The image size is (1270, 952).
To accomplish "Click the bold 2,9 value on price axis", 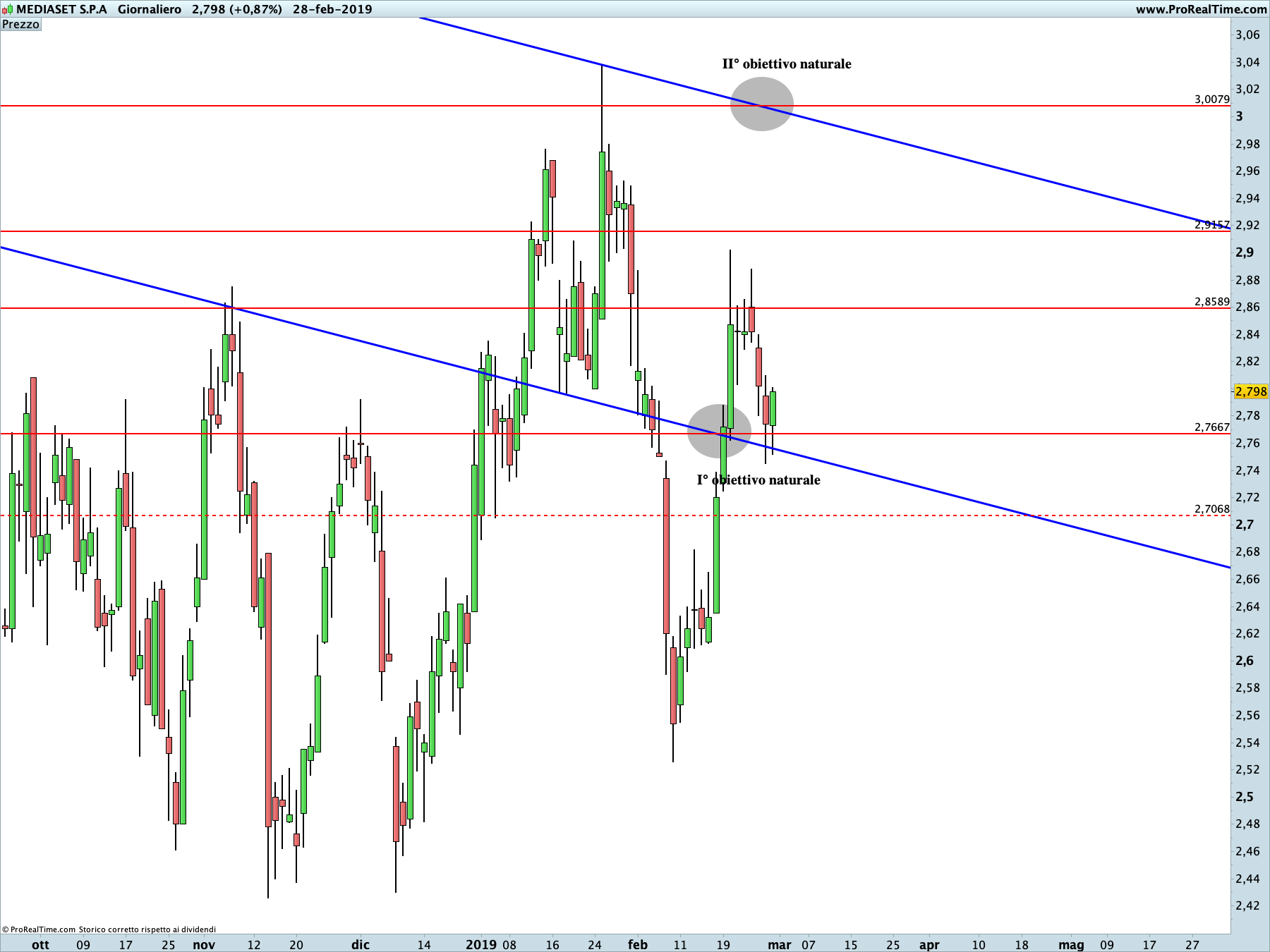I will (x=1245, y=252).
